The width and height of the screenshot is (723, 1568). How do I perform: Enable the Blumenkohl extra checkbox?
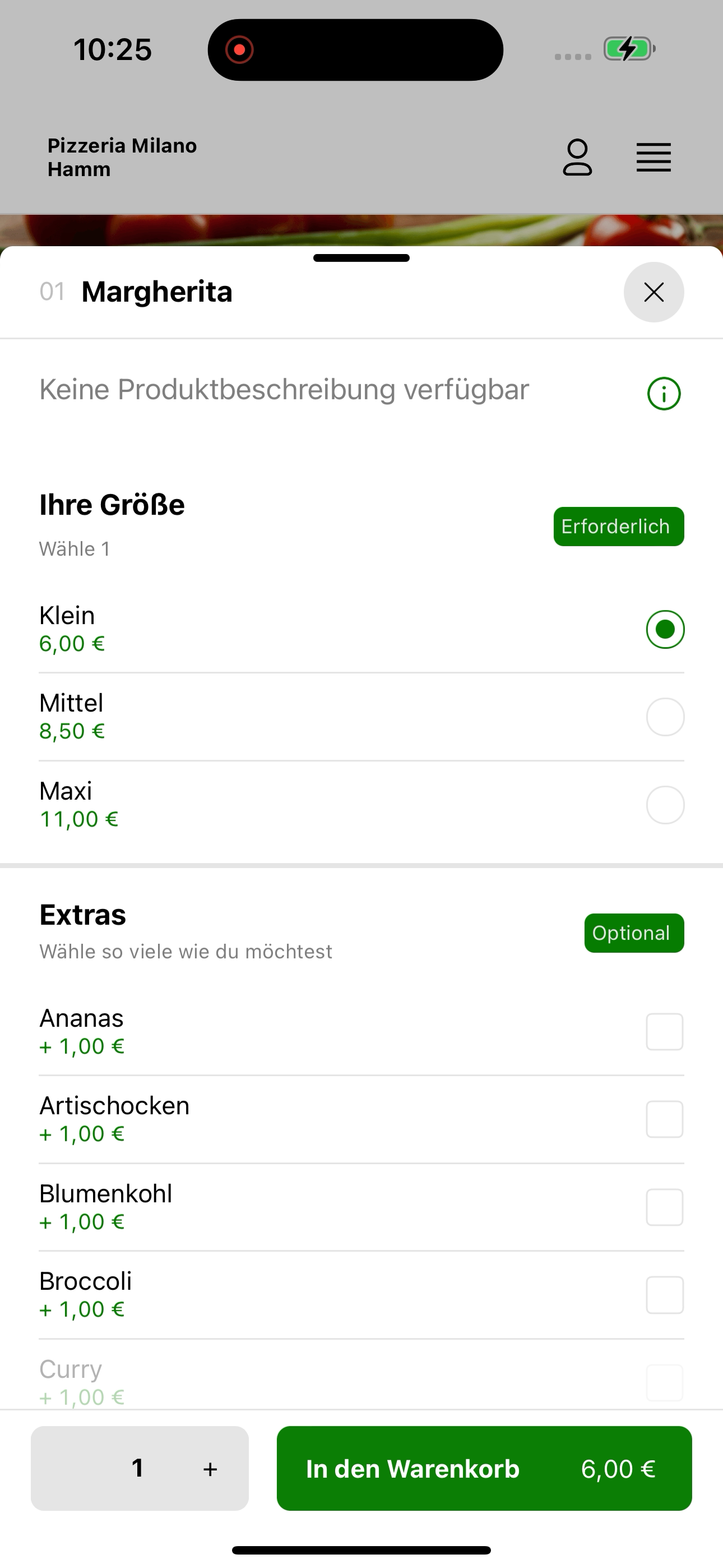pyautogui.click(x=665, y=1207)
